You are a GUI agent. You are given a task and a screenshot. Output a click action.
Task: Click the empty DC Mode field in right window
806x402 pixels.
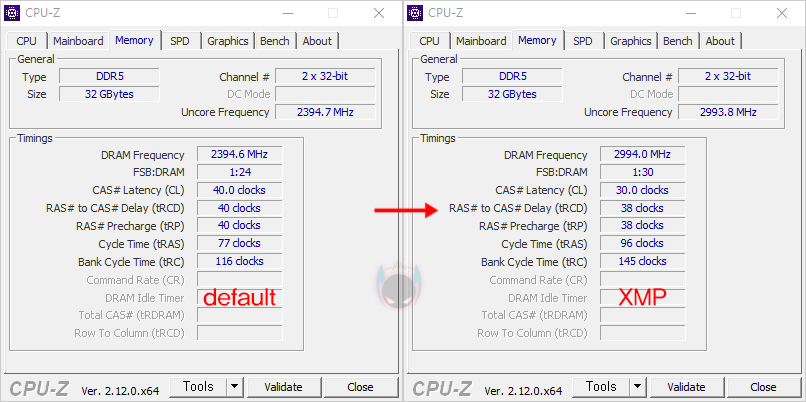[728, 94]
